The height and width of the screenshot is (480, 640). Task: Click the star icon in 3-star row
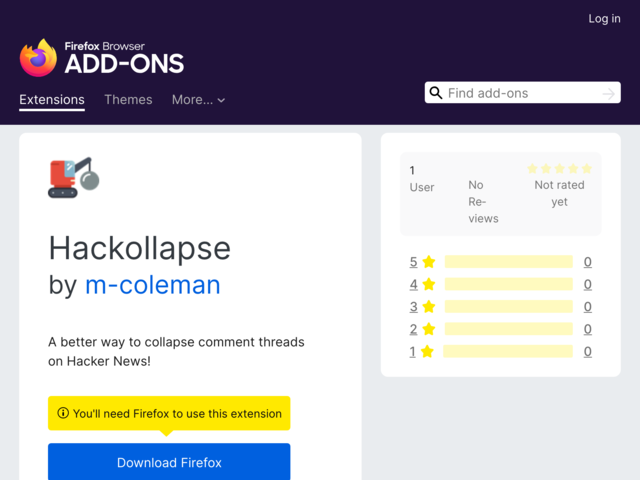(429, 307)
